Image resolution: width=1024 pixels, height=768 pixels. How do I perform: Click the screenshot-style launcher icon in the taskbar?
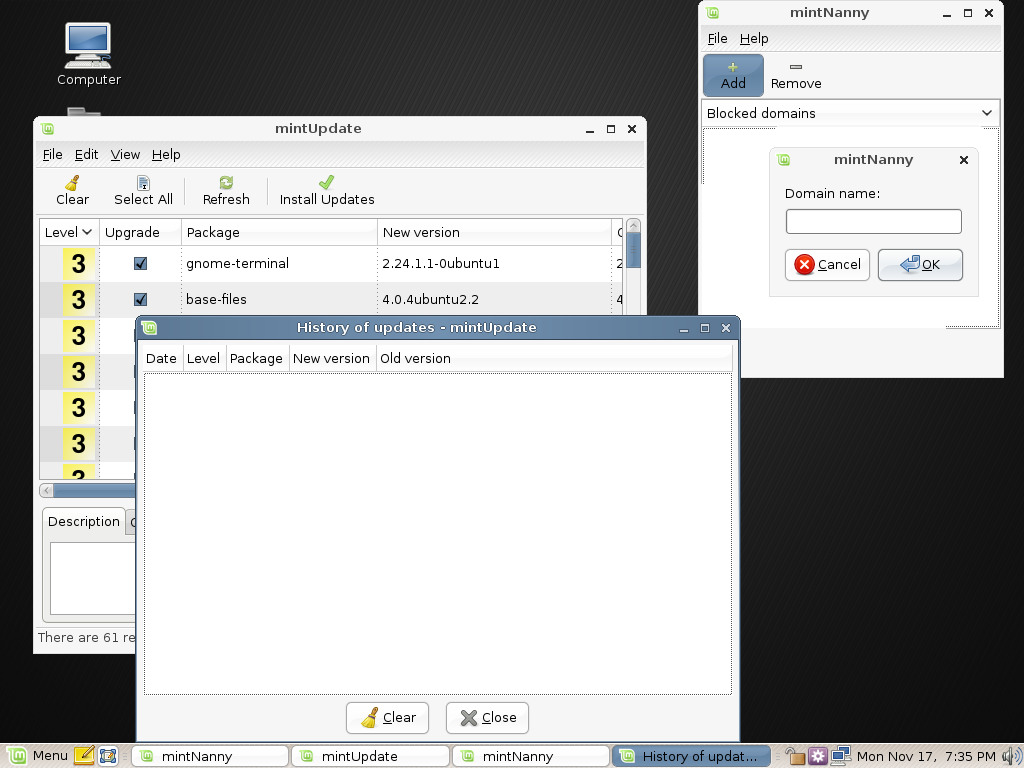coord(108,756)
